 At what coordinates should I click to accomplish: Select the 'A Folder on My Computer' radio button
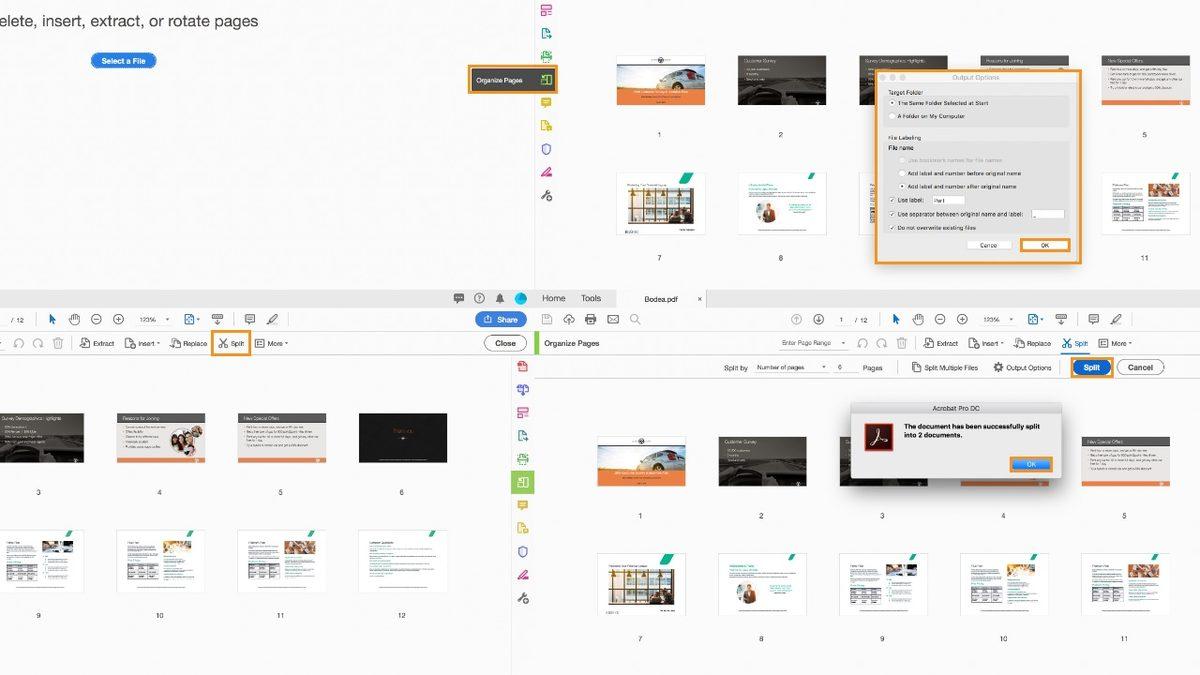893,116
